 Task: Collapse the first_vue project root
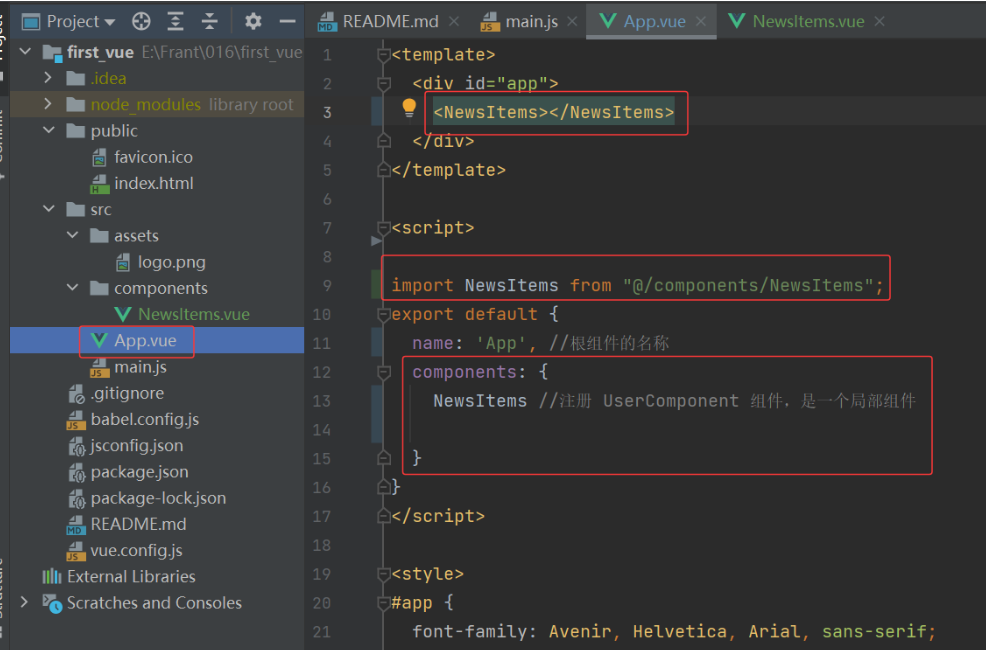tap(25, 52)
